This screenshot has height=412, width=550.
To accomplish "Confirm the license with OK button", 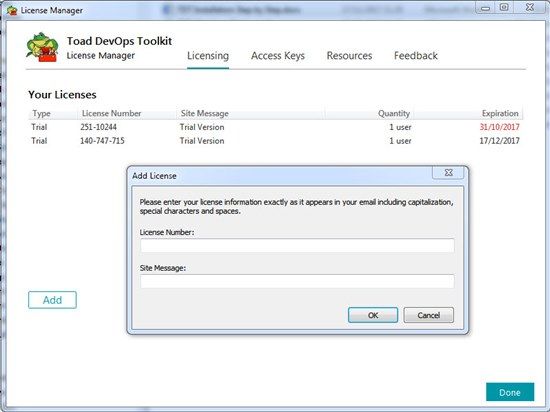I will click(x=373, y=315).
